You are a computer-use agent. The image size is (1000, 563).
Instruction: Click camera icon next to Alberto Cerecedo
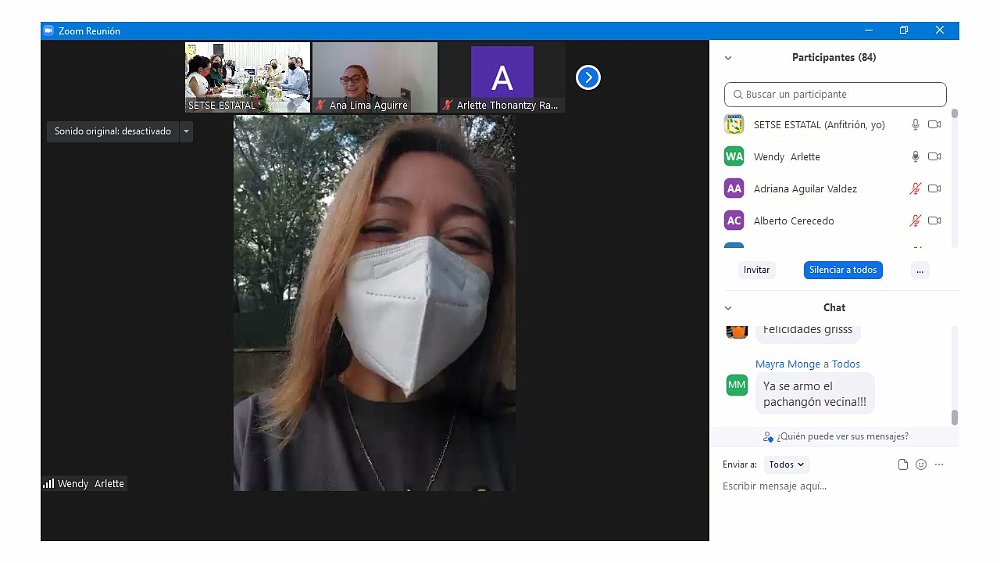934,221
